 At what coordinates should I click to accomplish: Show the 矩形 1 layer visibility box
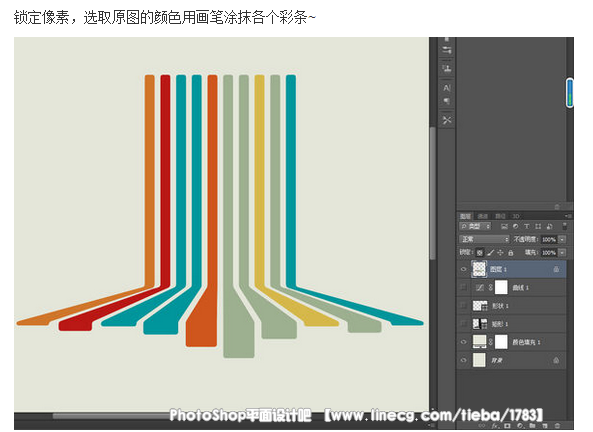point(464,324)
